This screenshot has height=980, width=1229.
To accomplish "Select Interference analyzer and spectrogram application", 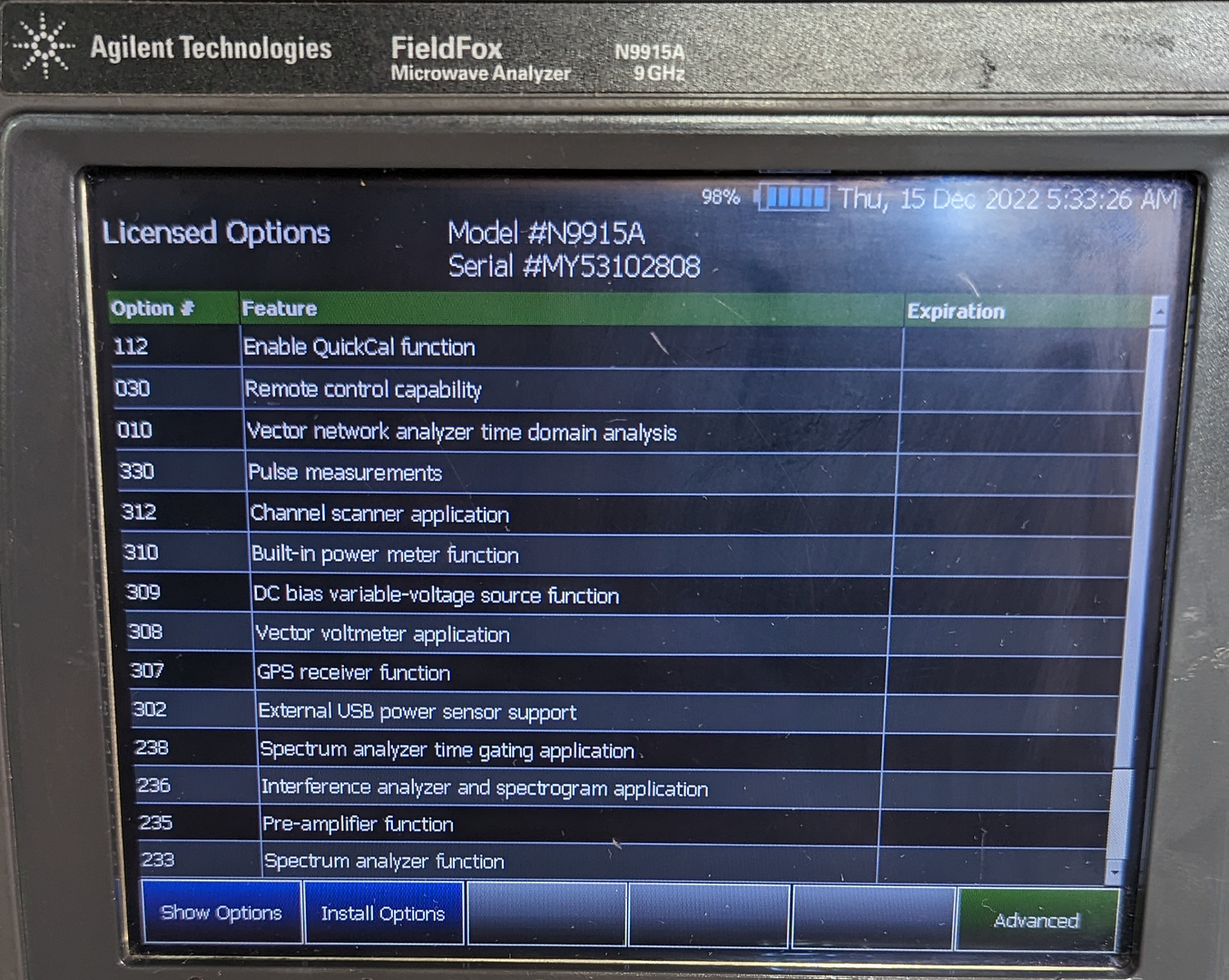I will point(485,788).
